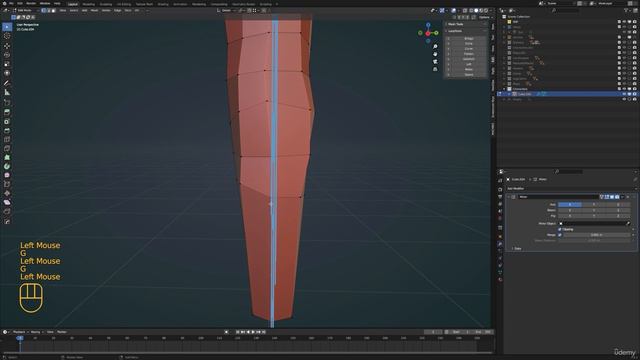Screen dimensions: 640x360
Task: Collapse the Mirror modifier panel
Action: click(509, 197)
